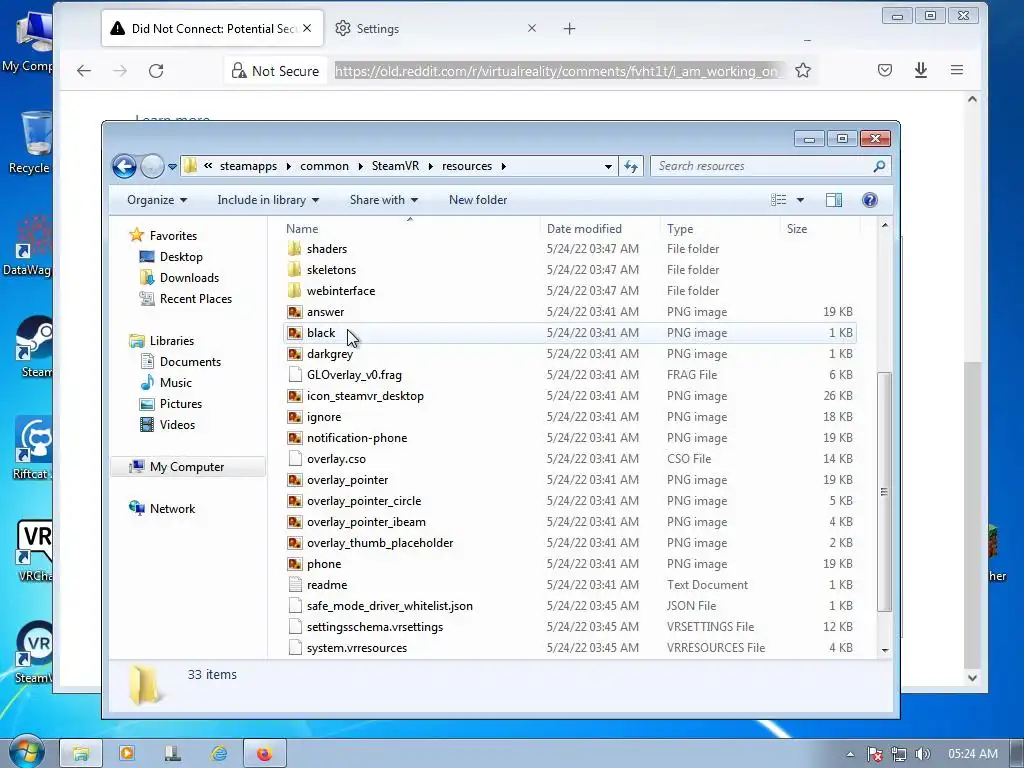
Task: Click the Explorer back navigation arrow
Action: tap(124, 167)
